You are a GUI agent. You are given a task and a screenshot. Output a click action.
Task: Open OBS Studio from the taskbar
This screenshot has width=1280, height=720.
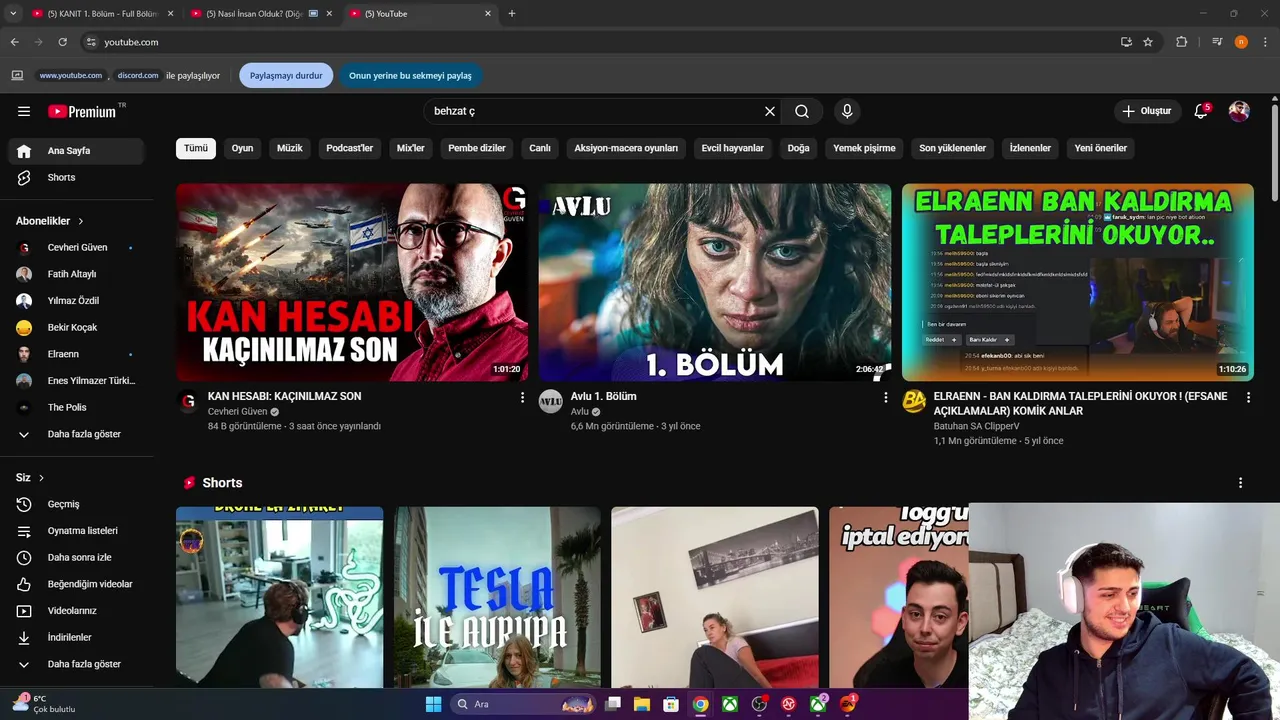coord(759,704)
